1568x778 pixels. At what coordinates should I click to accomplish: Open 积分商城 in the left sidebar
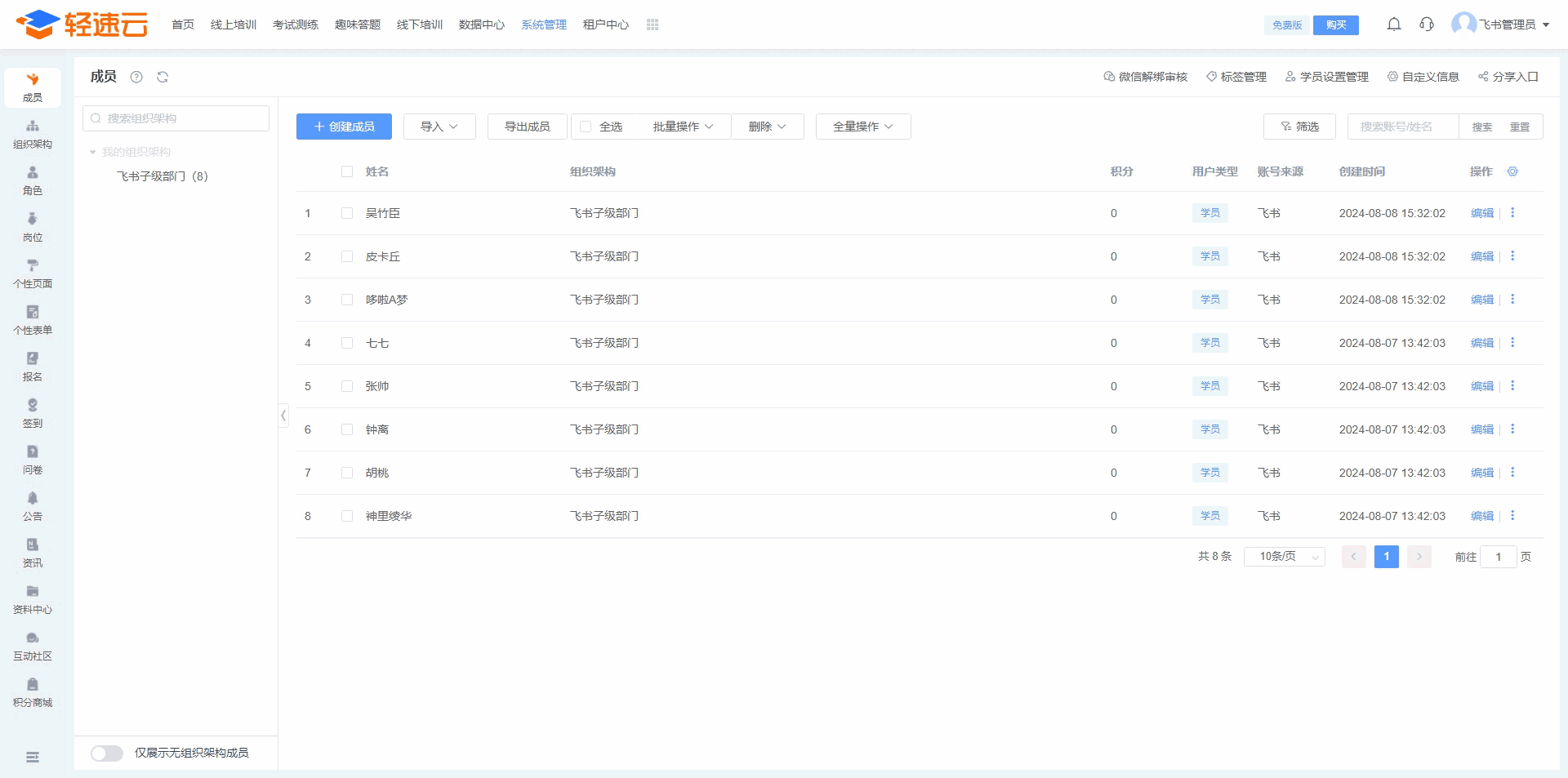click(x=33, y=692)
